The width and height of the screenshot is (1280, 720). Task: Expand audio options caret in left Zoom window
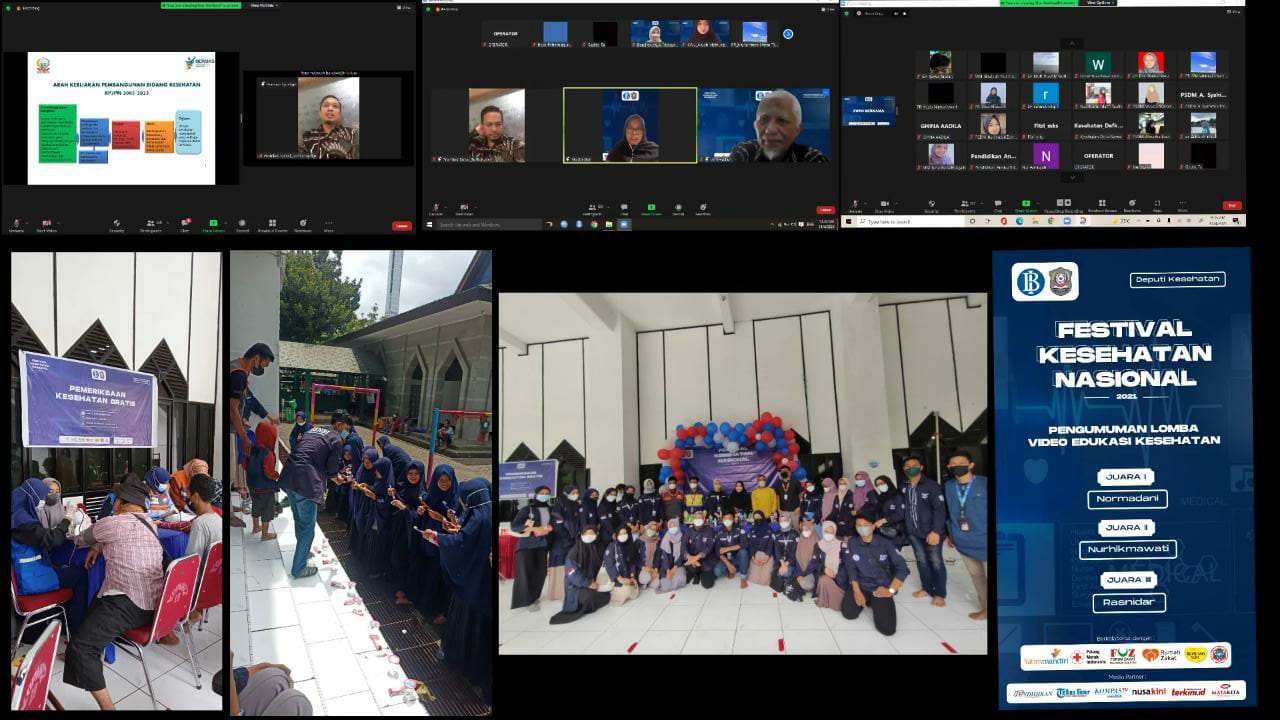27,222
